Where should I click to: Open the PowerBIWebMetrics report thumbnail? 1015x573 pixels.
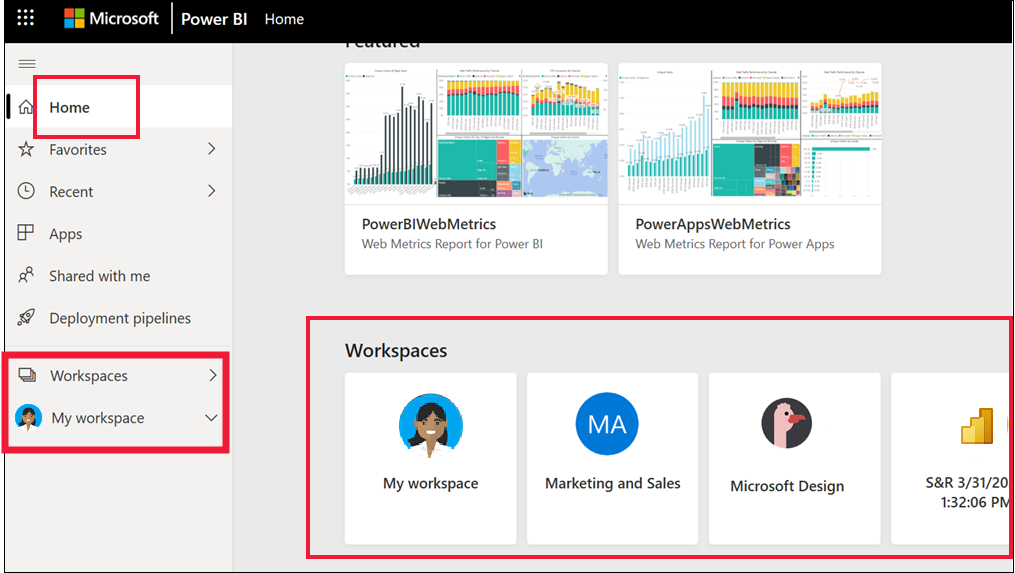coord(476,131)
